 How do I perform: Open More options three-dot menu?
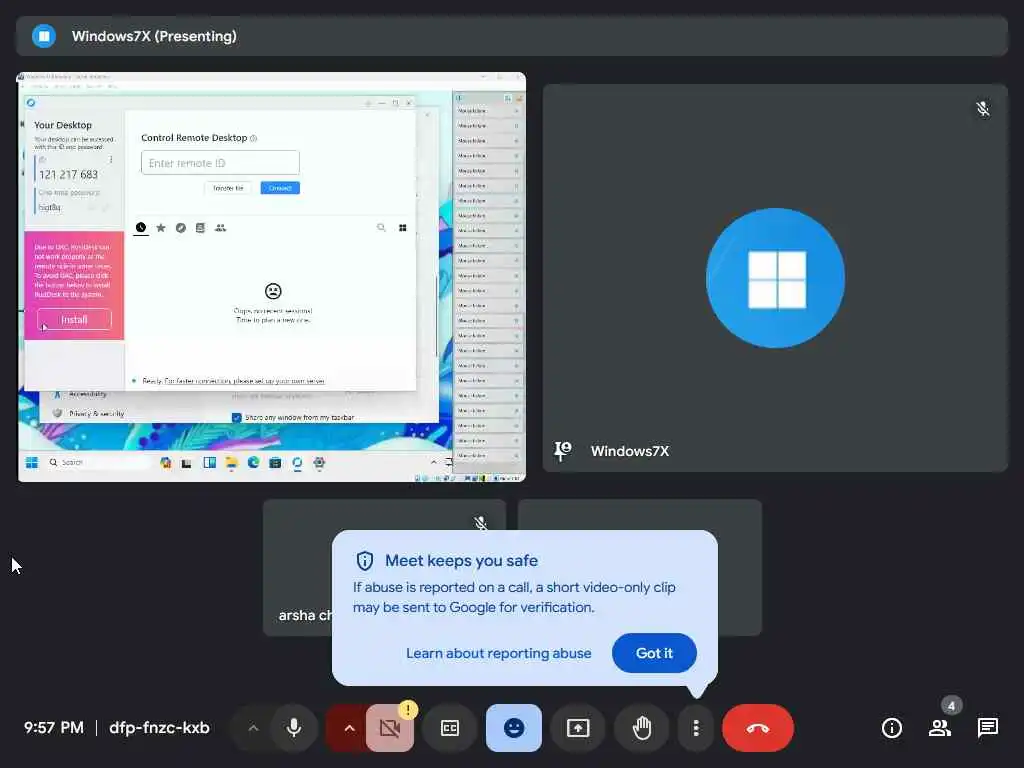coord(696,728)
